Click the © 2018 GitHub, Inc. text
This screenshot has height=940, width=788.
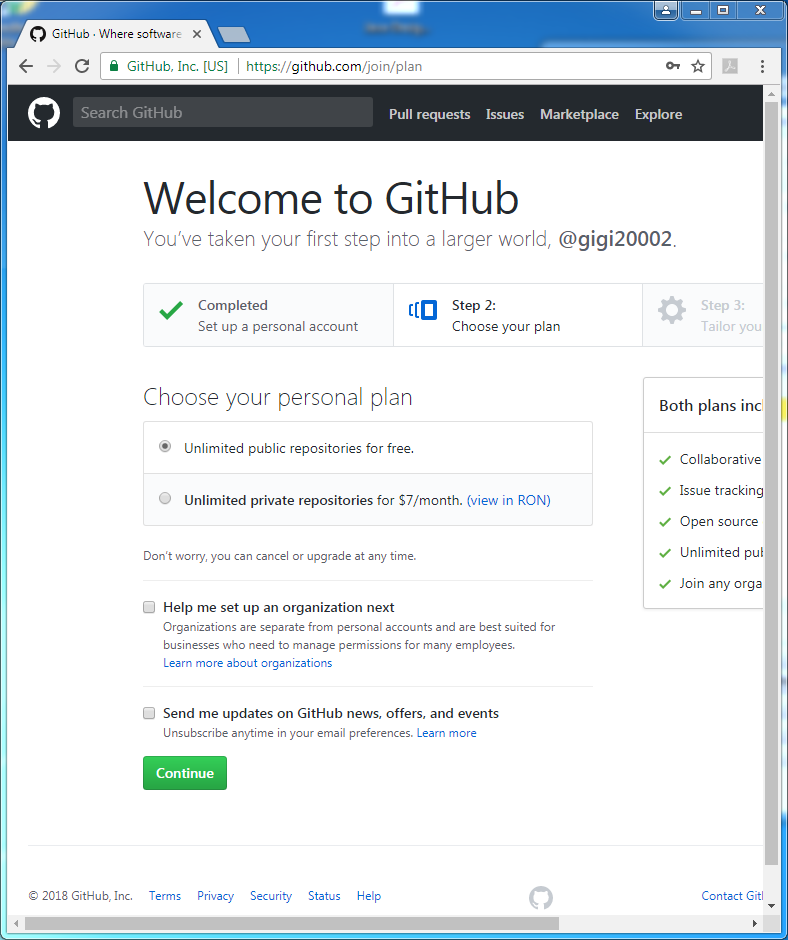click(80, 896)
